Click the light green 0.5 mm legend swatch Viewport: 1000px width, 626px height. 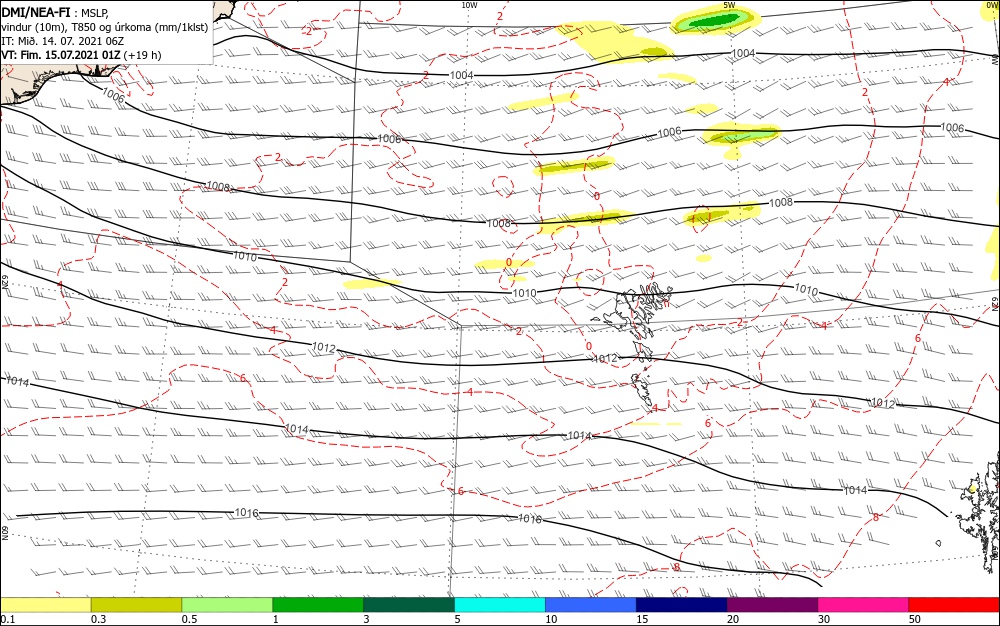click(x=227, y=605)
